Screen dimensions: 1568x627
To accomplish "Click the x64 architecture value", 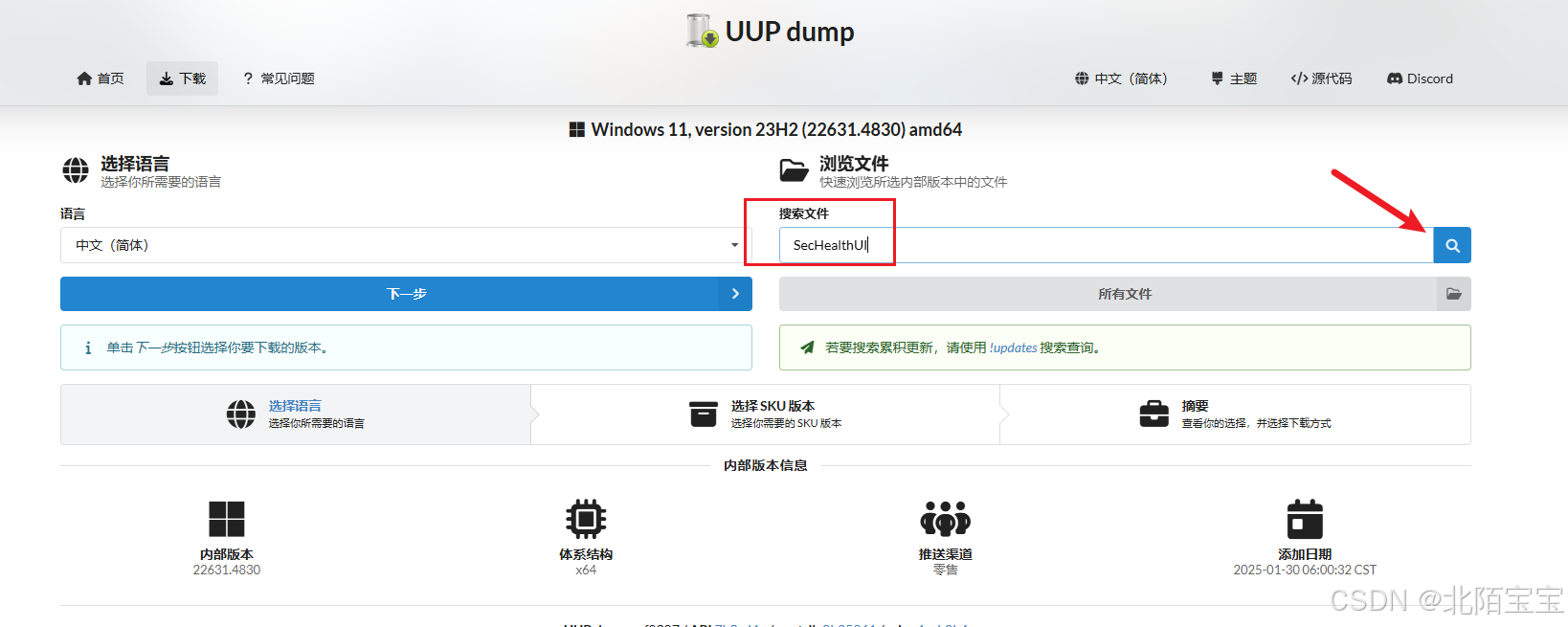I will (x=586, y=570).
